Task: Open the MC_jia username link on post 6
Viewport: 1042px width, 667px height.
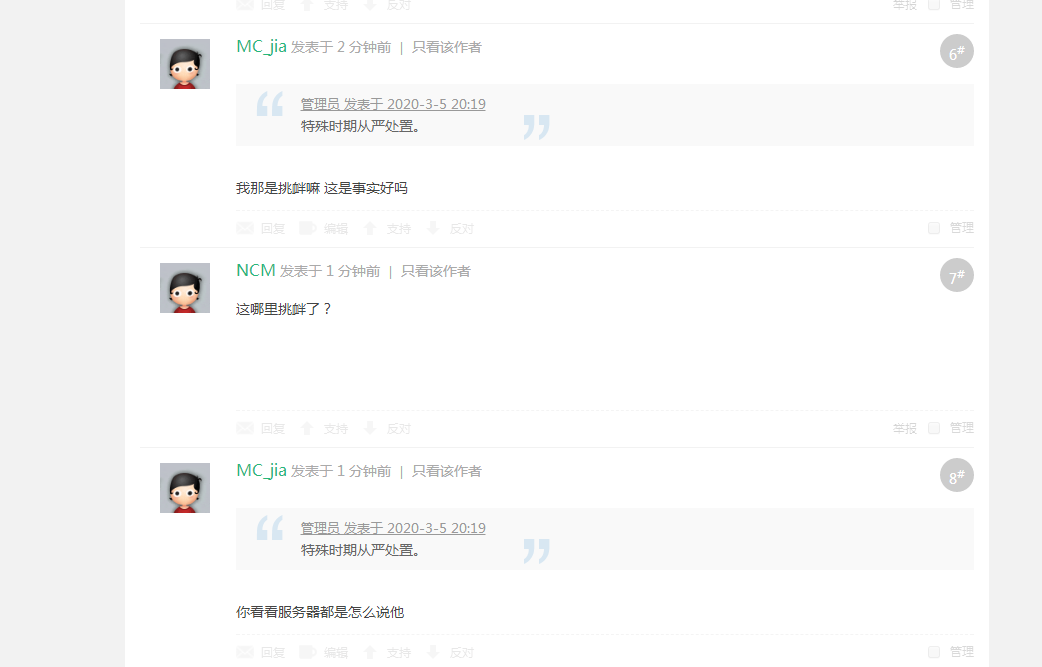Action: point(261,46)
